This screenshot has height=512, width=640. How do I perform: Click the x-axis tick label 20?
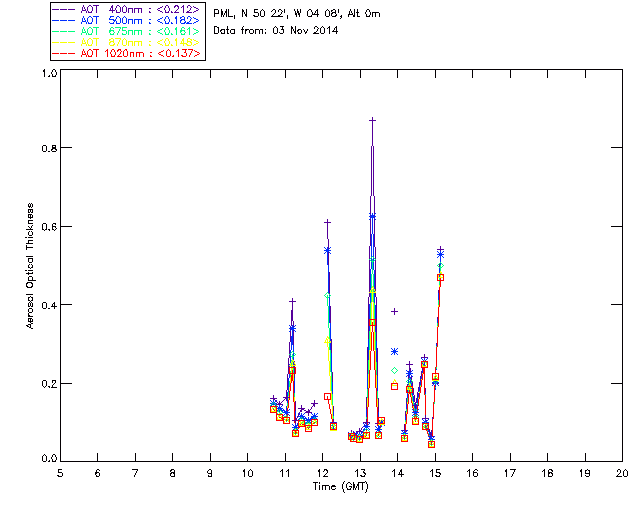622,473
